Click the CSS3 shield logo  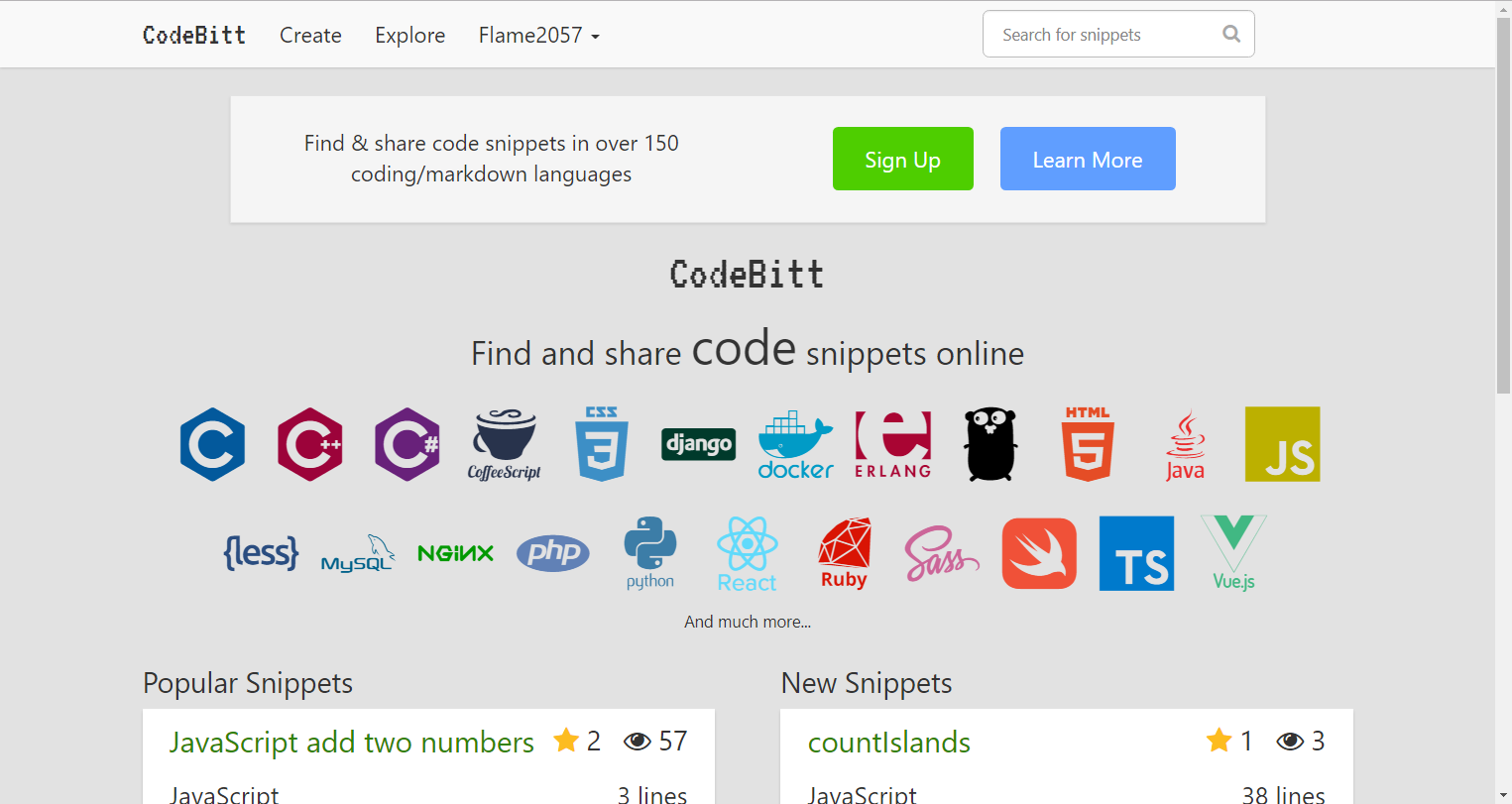pos(602,444)
